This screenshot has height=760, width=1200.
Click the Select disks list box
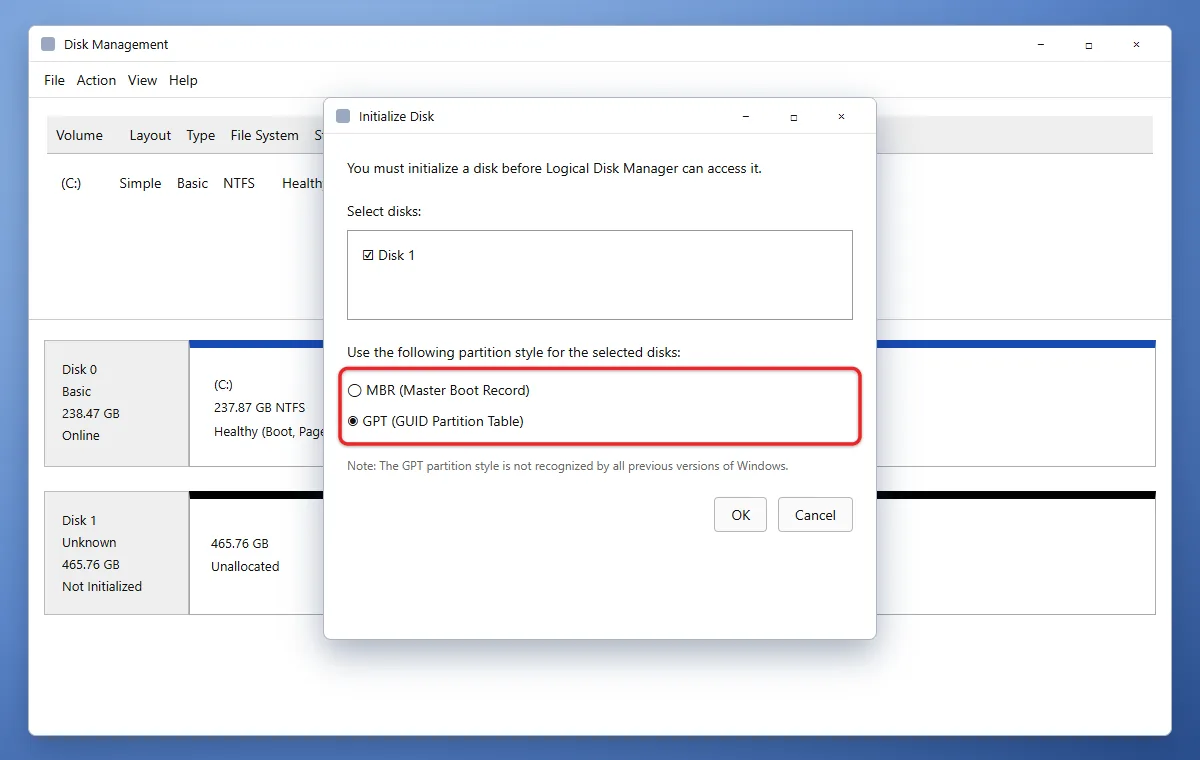(600, 275)
